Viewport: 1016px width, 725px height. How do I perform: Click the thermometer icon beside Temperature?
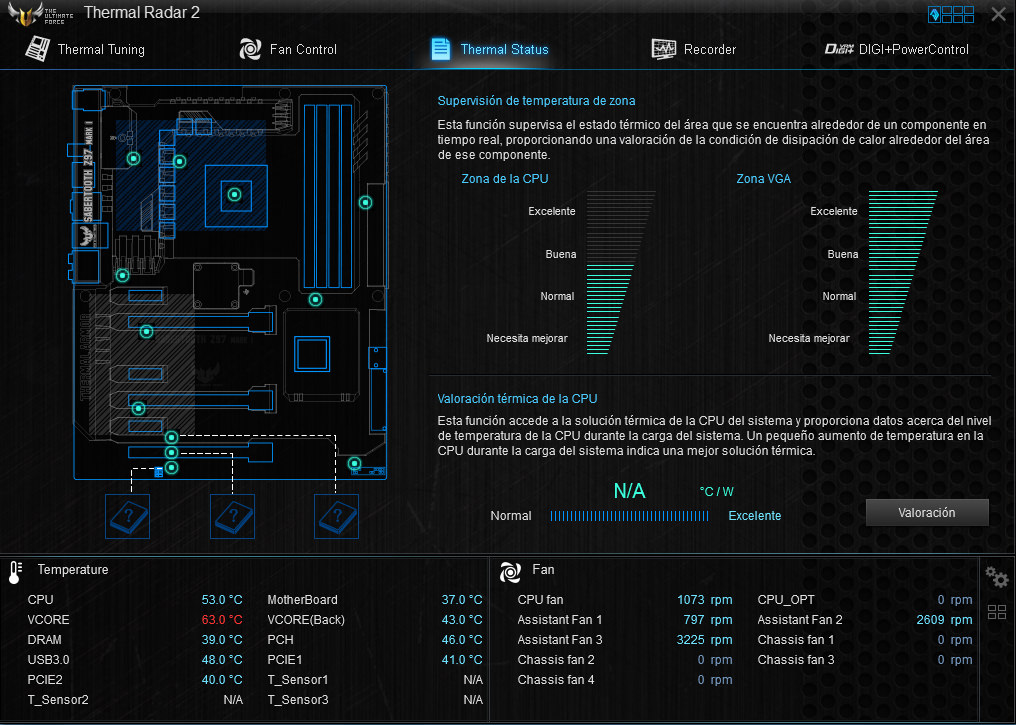pos(15,572)
